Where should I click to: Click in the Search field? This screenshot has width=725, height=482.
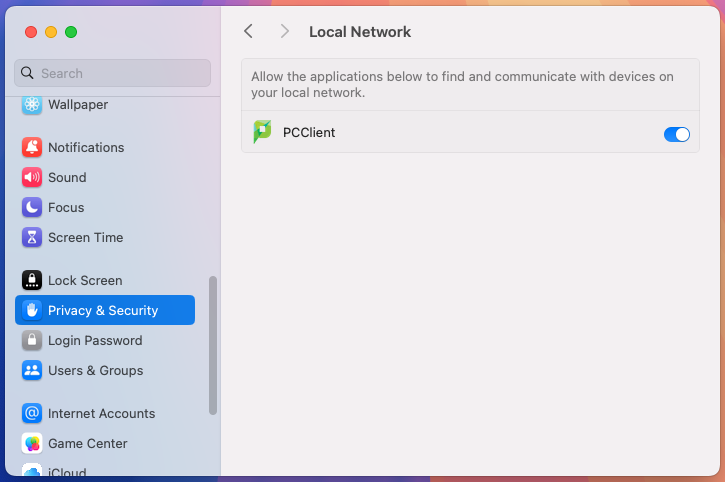point(112,73)
